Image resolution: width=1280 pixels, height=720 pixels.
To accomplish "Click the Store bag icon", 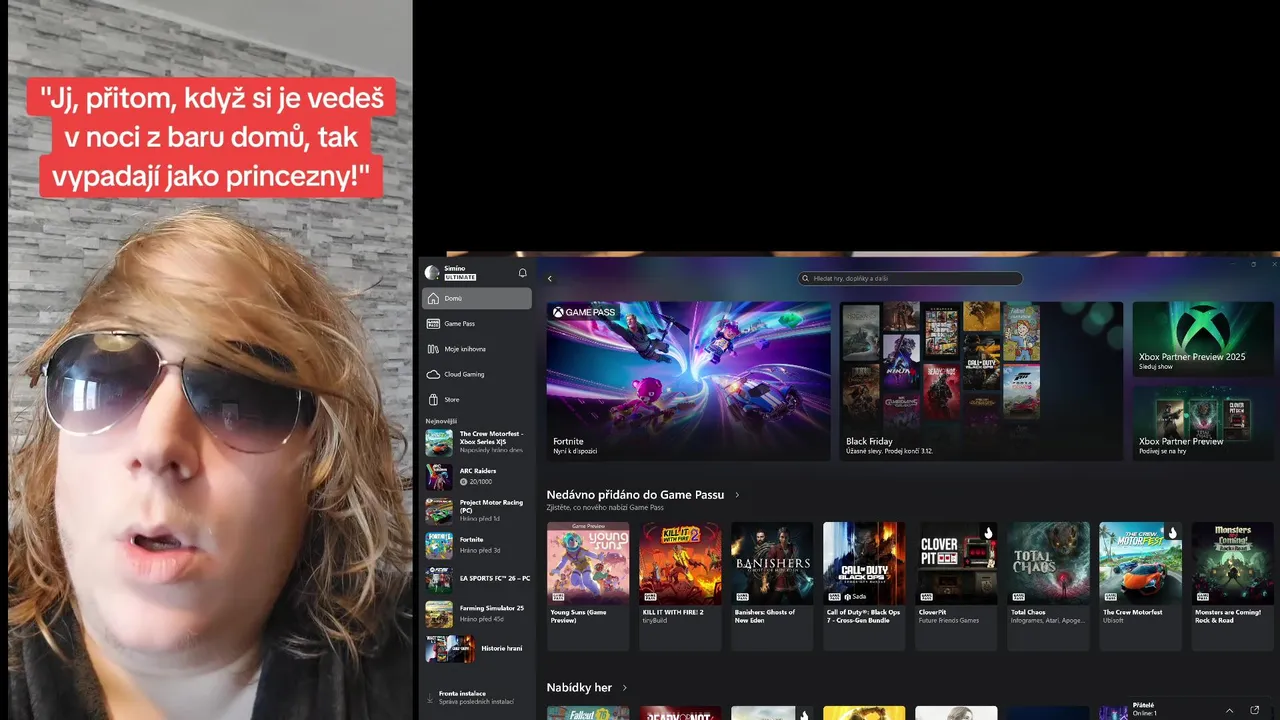I will click(x=433, y=399).
